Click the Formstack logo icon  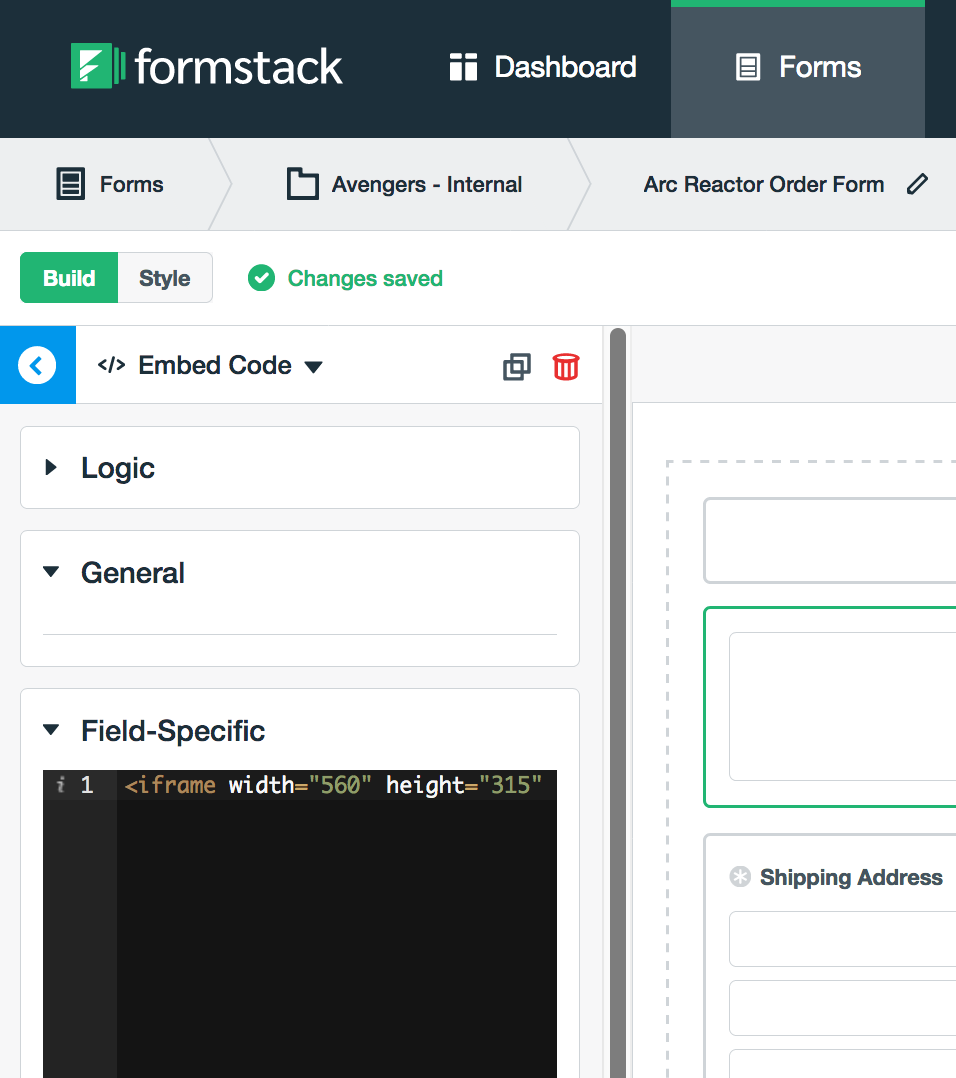[x=97, y=66]
